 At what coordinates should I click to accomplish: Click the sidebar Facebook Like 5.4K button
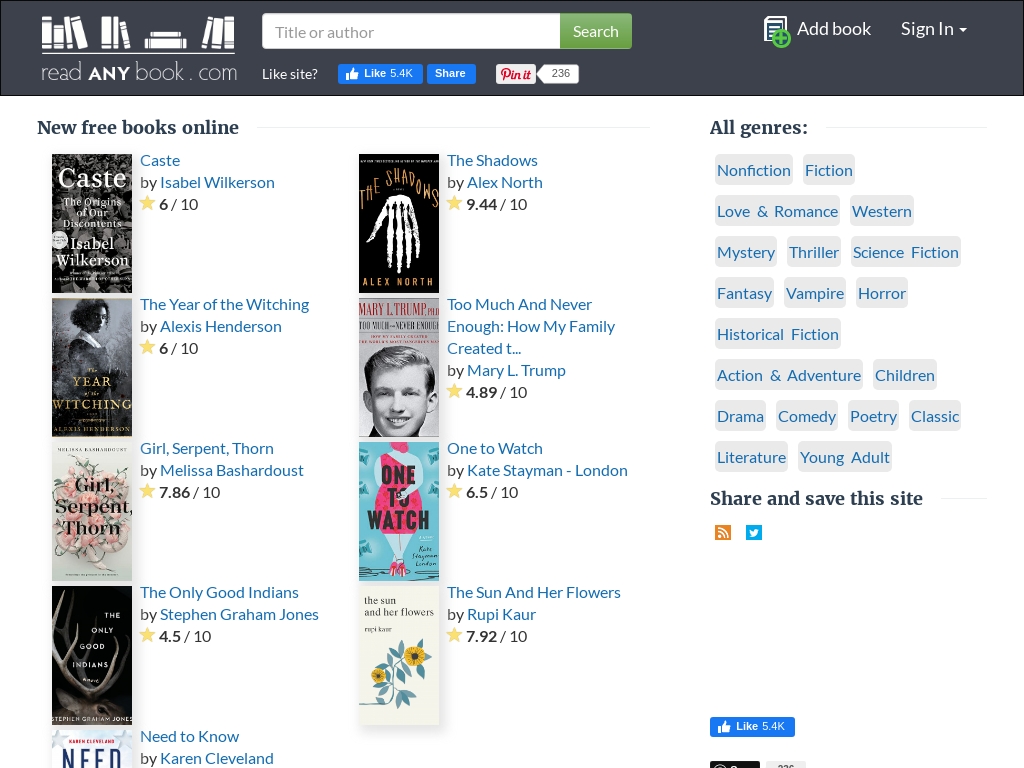(x=752, y=726)
